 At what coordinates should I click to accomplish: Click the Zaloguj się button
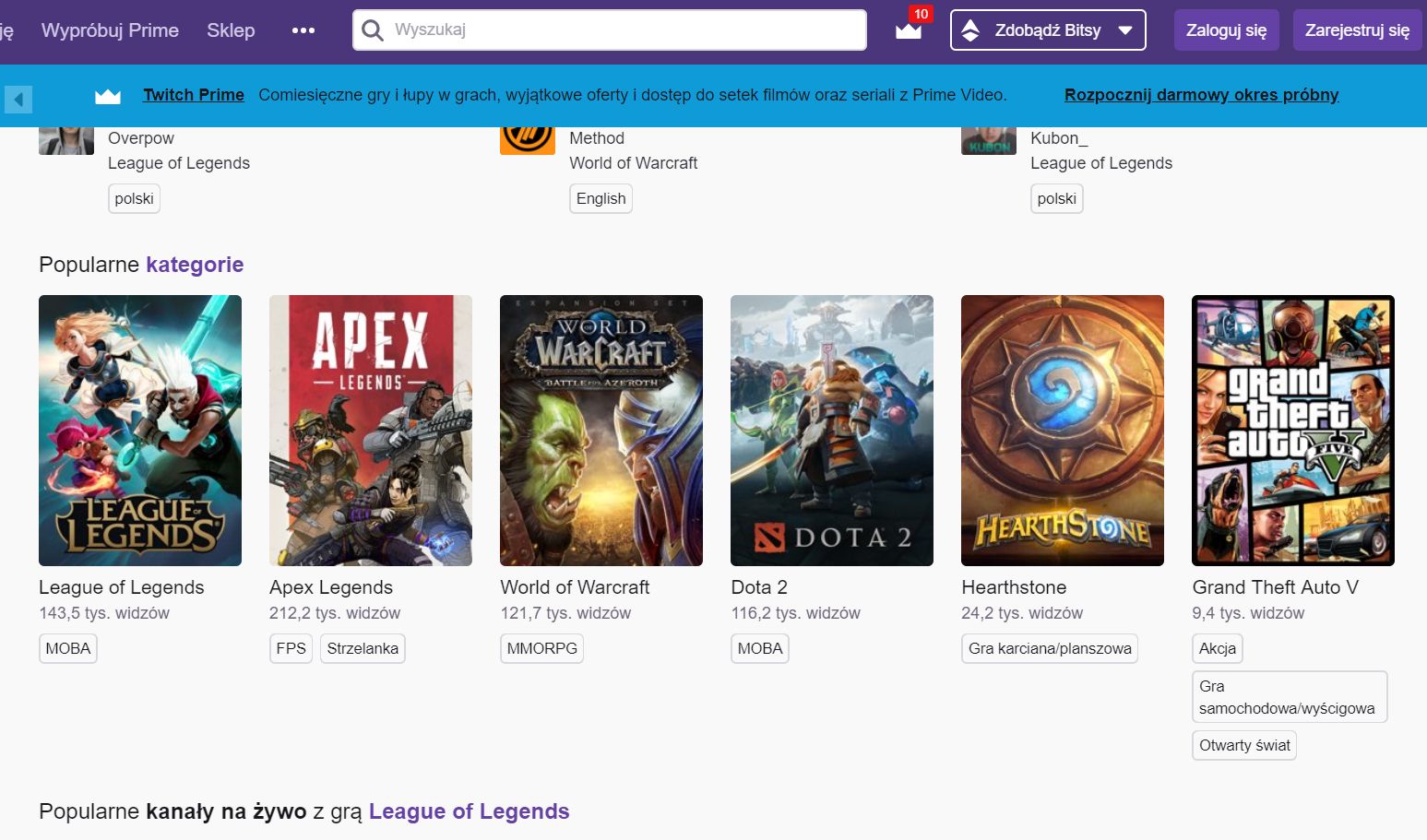coord(1226,30)
